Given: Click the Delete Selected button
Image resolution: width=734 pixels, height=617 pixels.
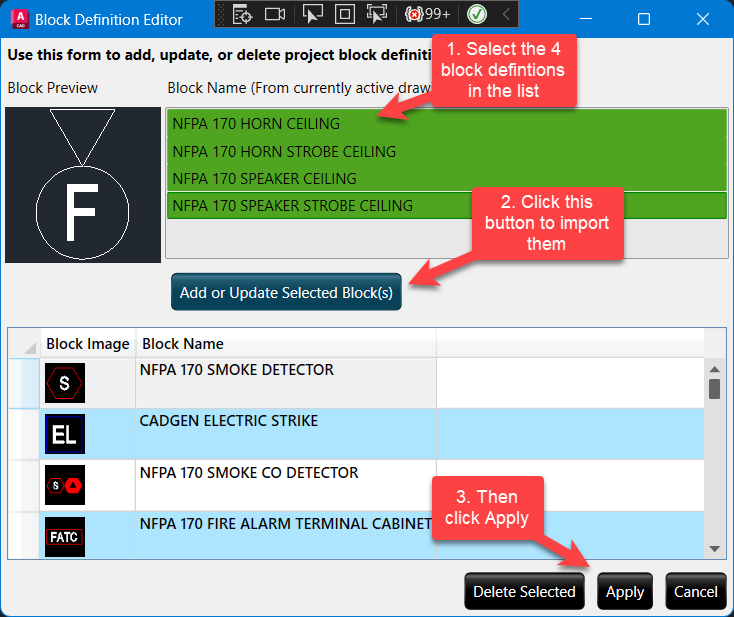Looking at the screenshot, I should point(524,591).
